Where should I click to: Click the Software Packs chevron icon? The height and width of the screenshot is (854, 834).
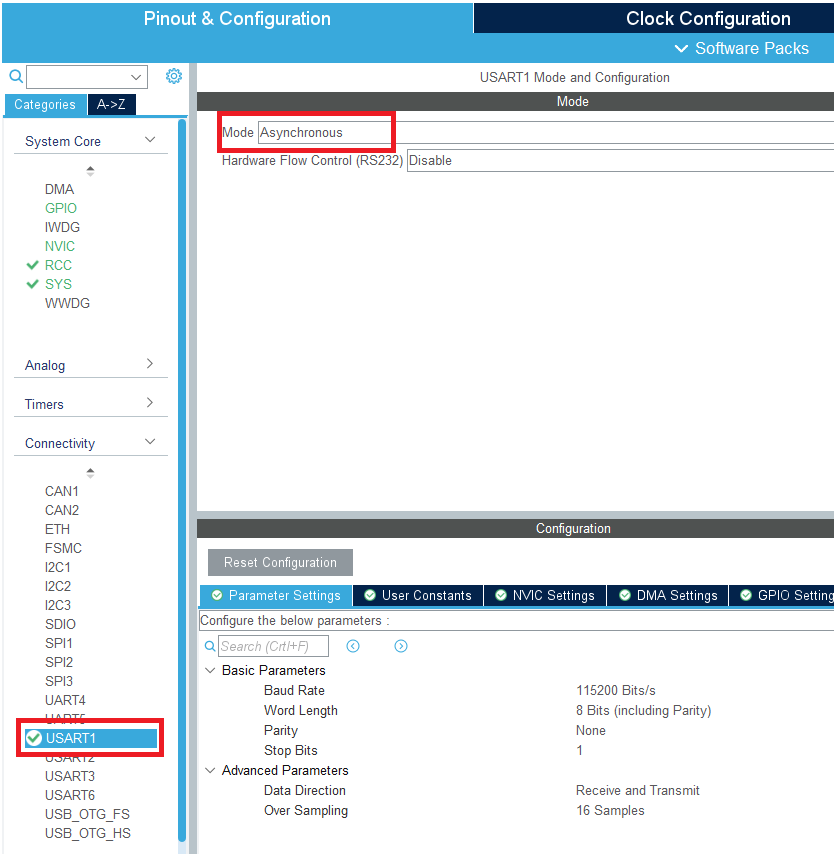tap(681, 48)
